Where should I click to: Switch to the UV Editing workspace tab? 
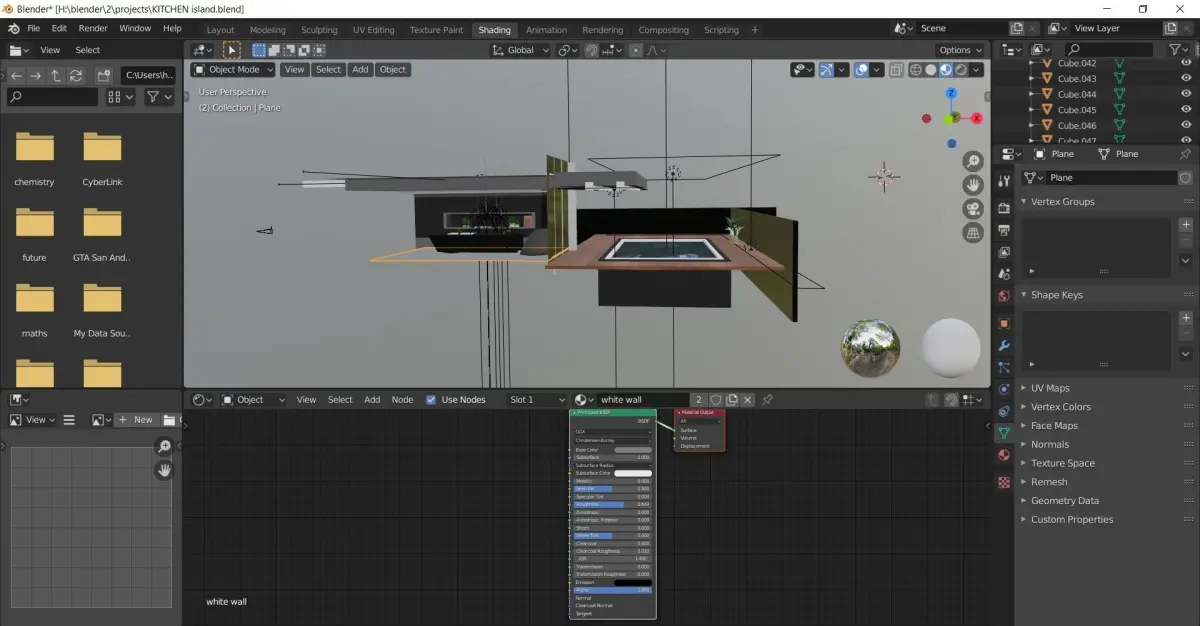374,30
